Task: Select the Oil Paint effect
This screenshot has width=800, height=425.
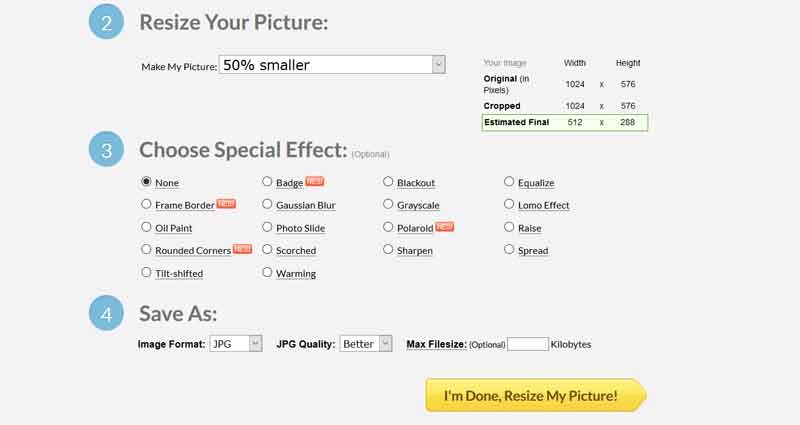Action: 147,227
